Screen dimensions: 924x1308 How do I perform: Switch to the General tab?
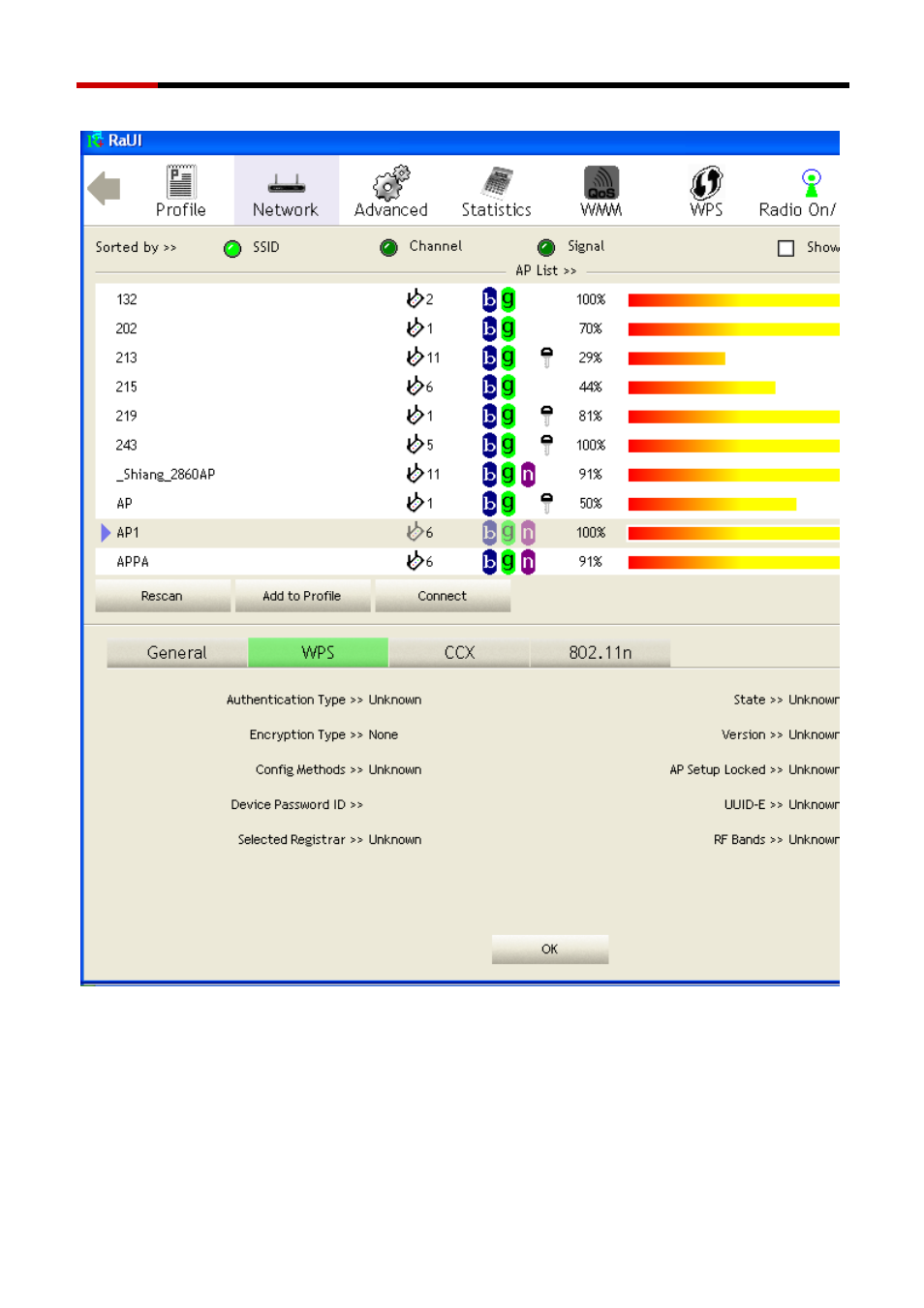pyautogui.click(x=177, y=653)
